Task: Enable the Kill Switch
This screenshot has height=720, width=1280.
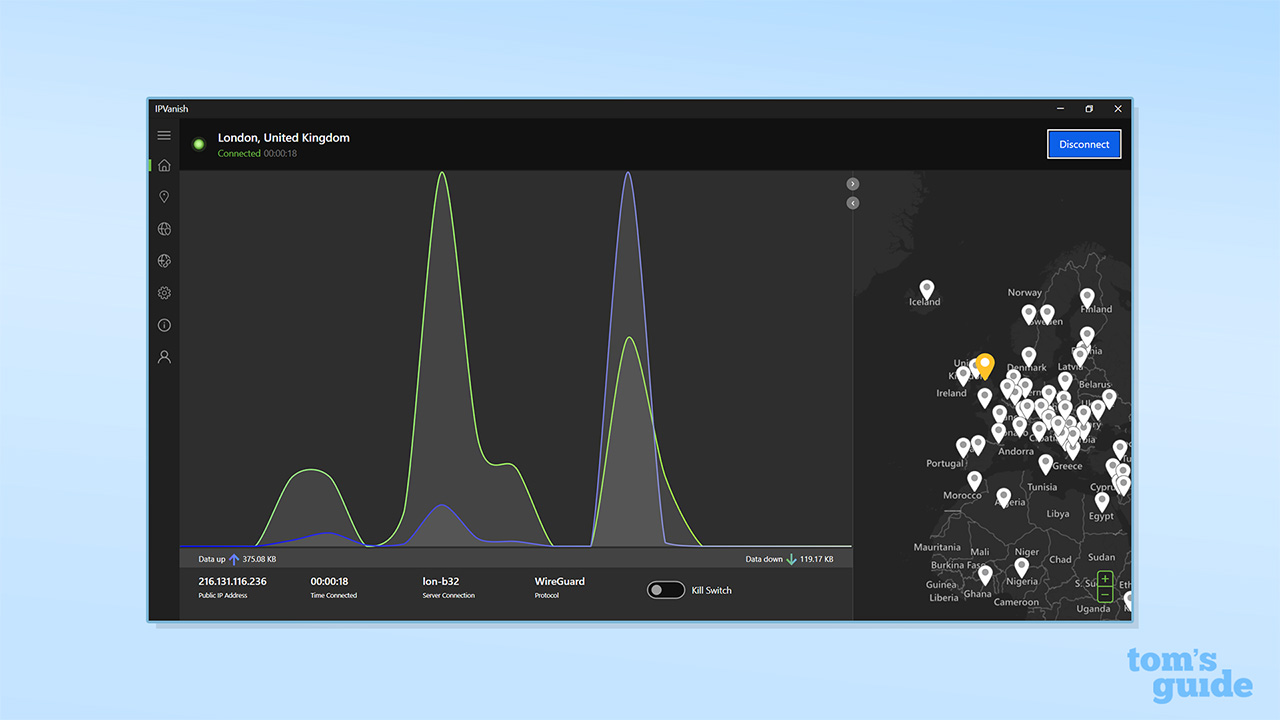Action: tap(665, 590)
